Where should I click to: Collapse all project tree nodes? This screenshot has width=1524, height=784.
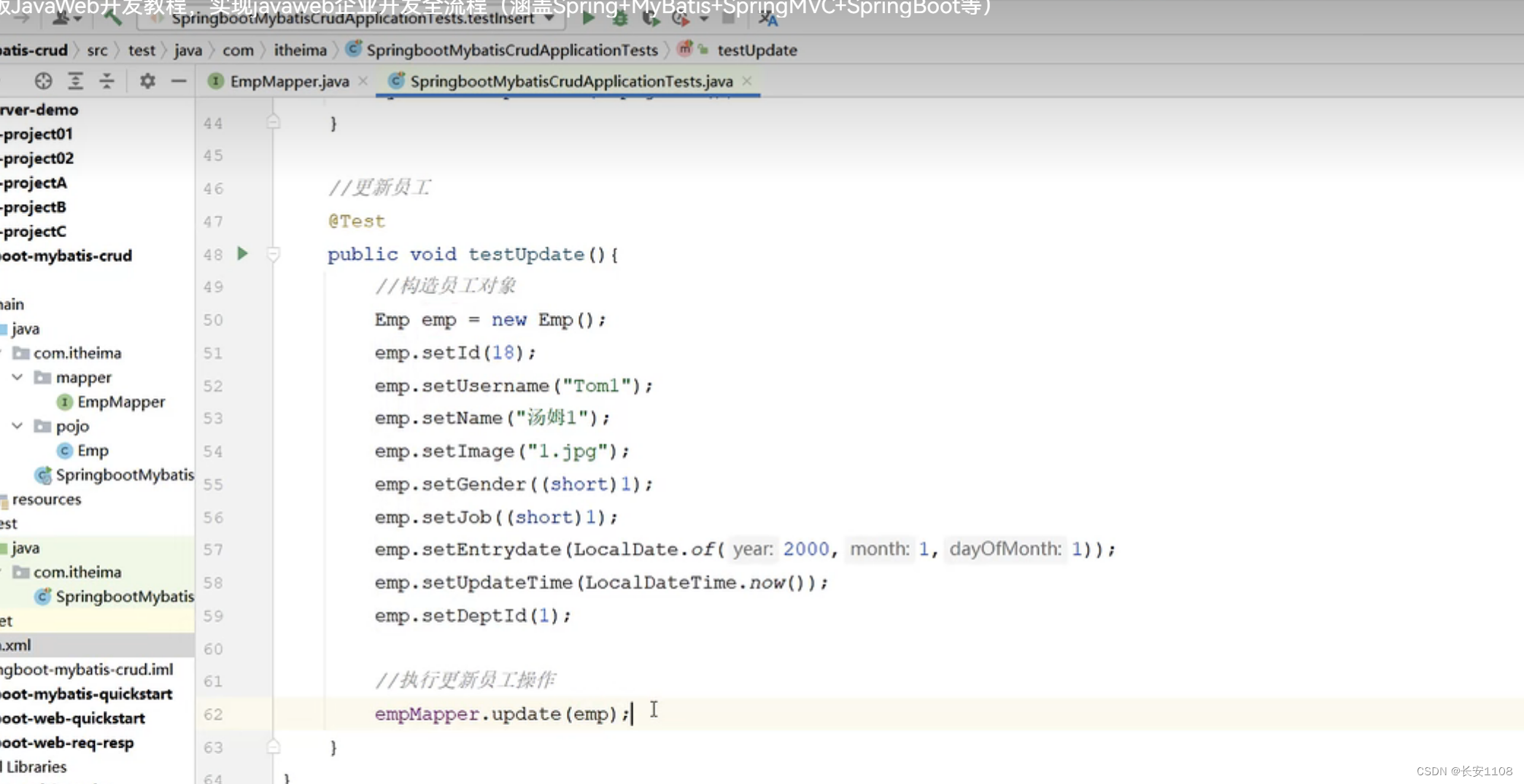pyautogui.click(x=107, y=81)
